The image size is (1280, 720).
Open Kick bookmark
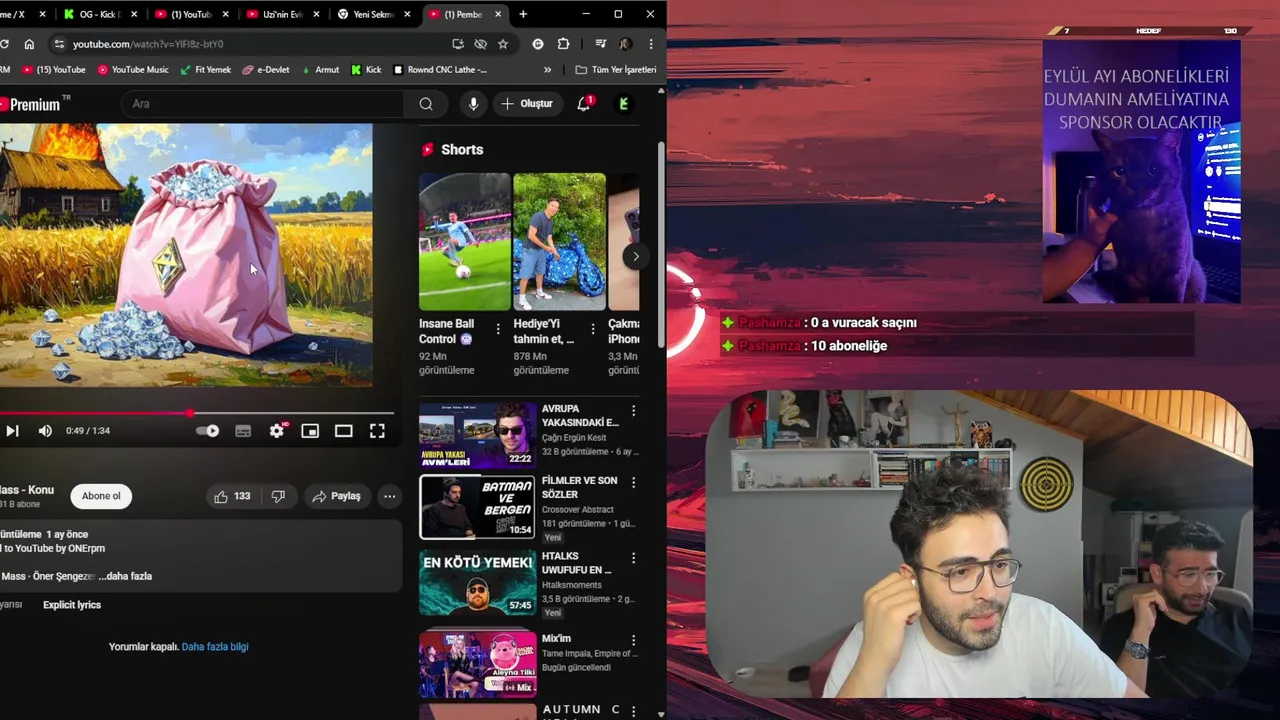click(x=366, y=70)
